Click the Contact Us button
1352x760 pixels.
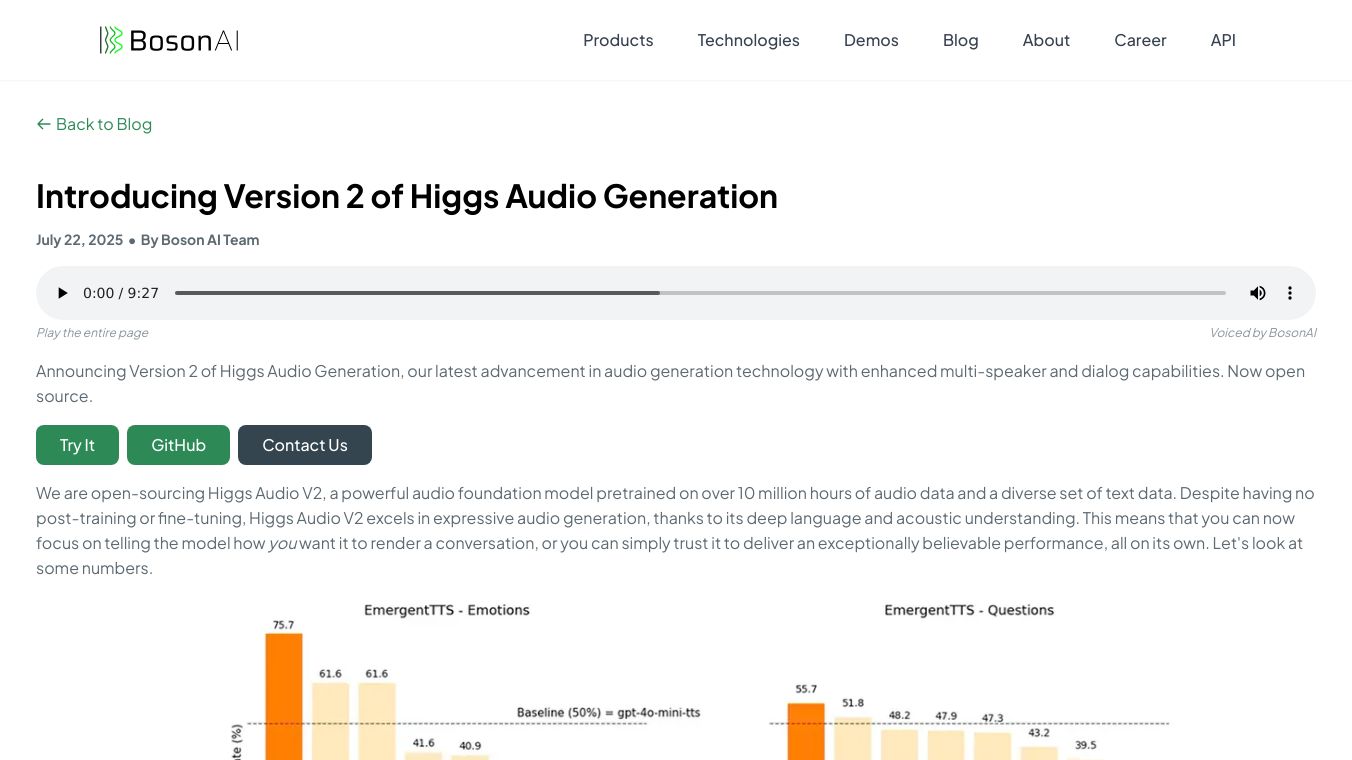click(x=305, y=445)
